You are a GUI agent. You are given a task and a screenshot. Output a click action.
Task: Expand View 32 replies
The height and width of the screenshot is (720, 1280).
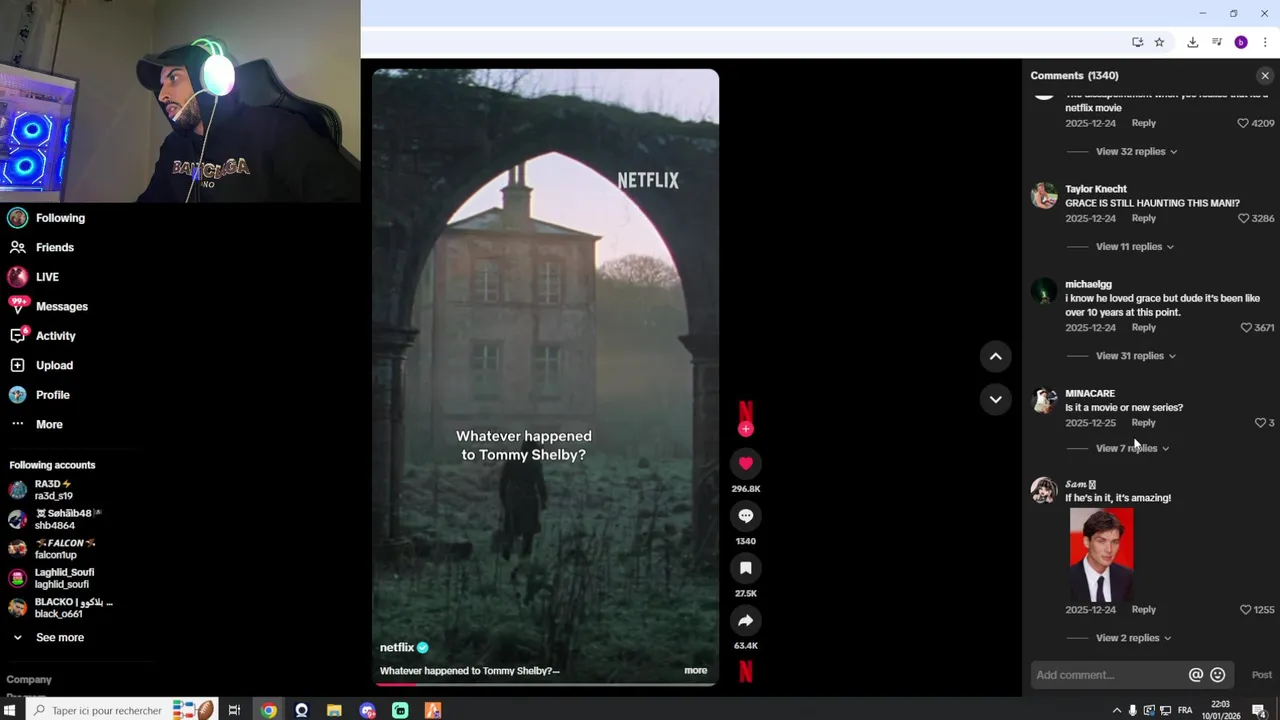coord(1136,152)
